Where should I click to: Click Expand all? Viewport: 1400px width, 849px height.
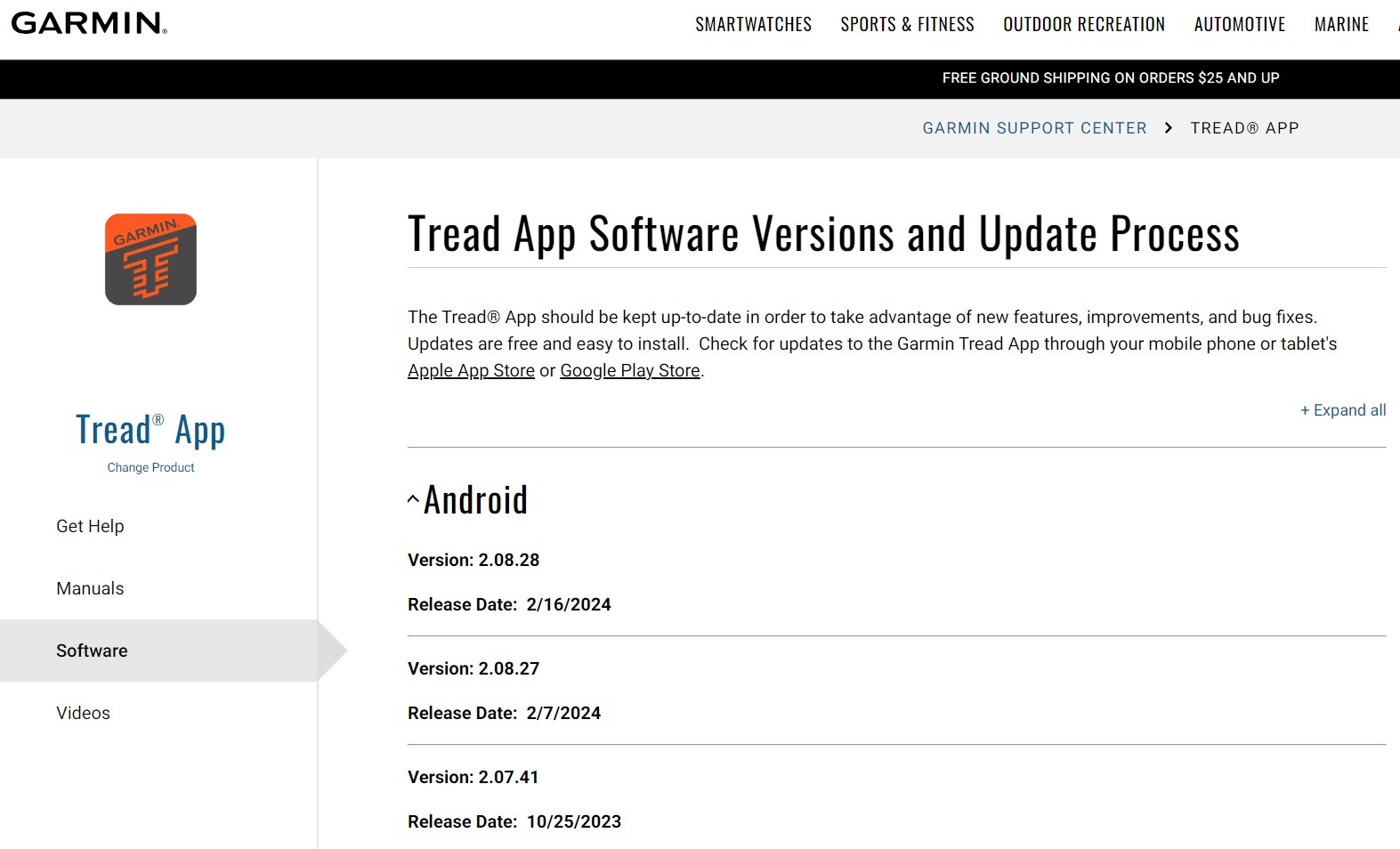coord(1343,410)
